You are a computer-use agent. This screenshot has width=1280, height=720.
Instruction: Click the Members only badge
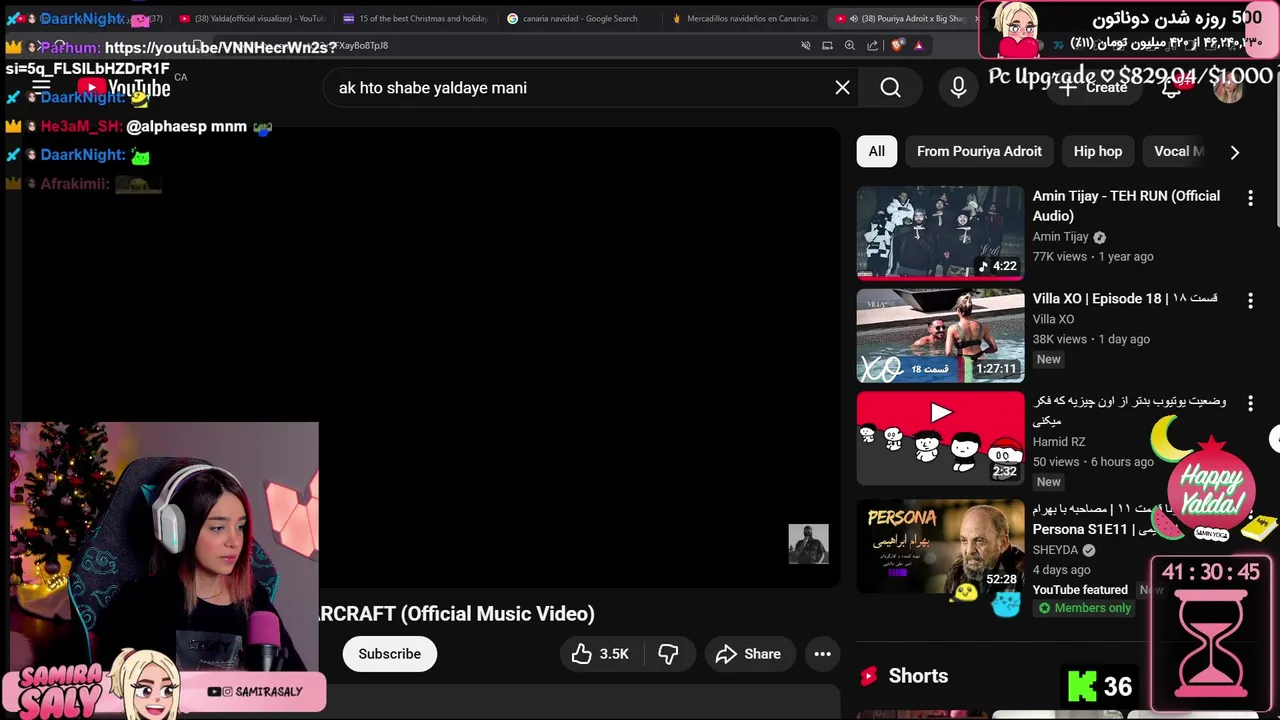coord(1083,608)
